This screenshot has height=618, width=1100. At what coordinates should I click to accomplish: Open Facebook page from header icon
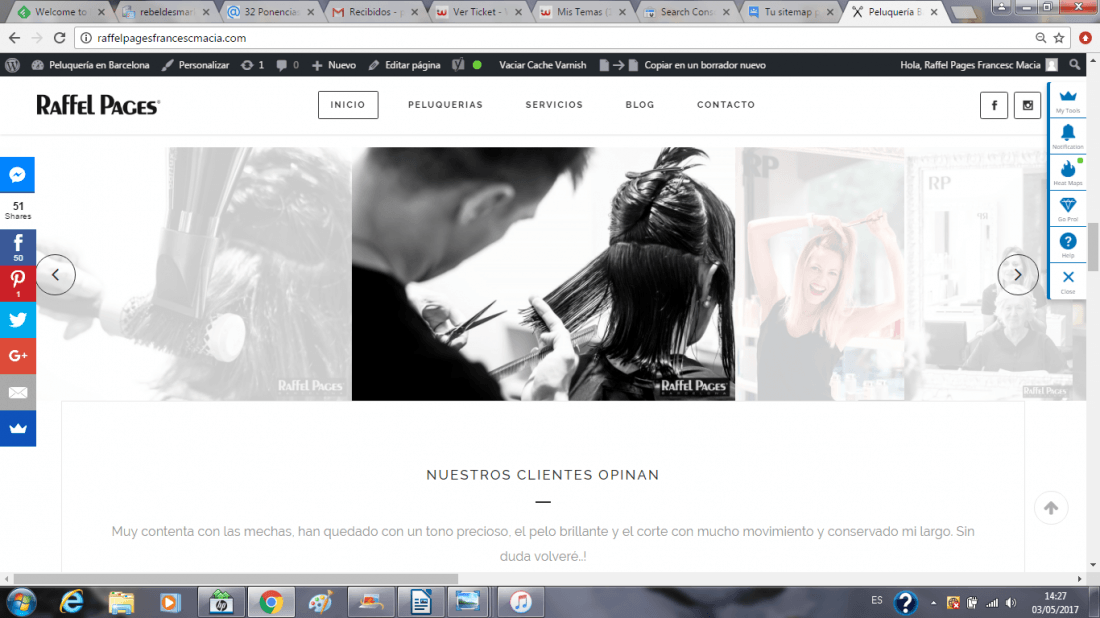993,105
